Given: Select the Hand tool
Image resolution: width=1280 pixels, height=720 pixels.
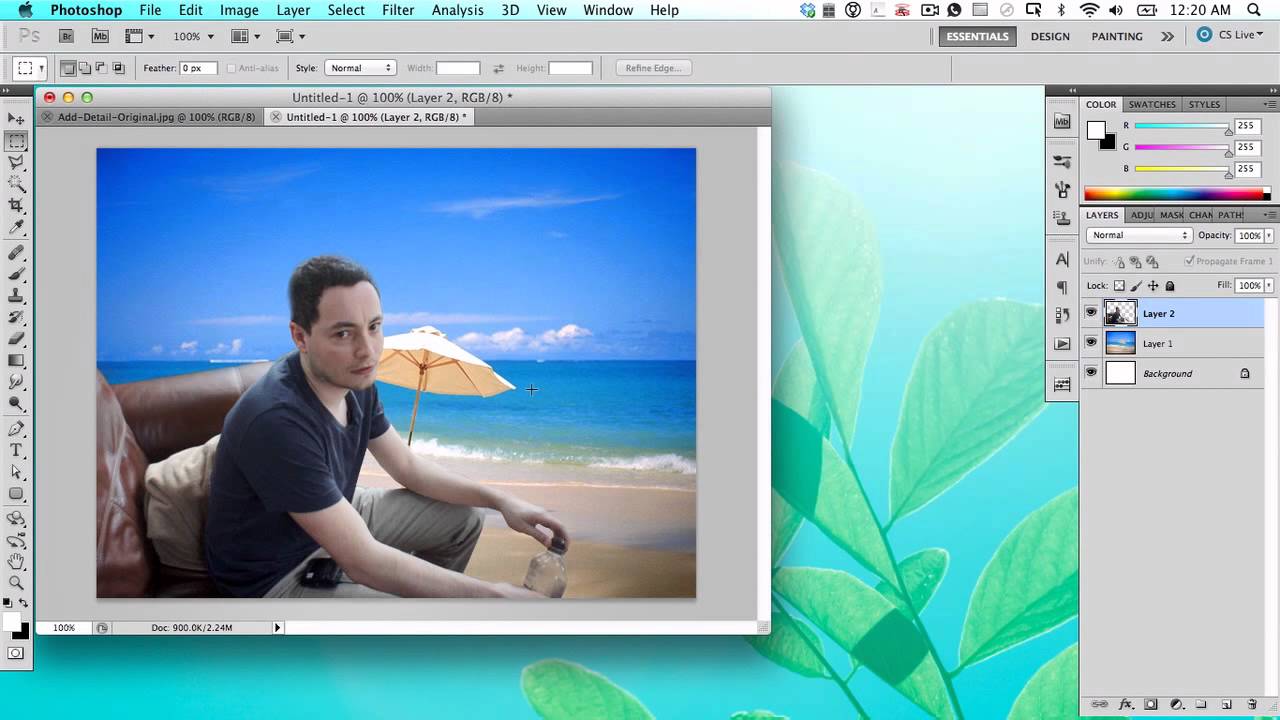Looking at the screenshot, I should pos(16,562).
